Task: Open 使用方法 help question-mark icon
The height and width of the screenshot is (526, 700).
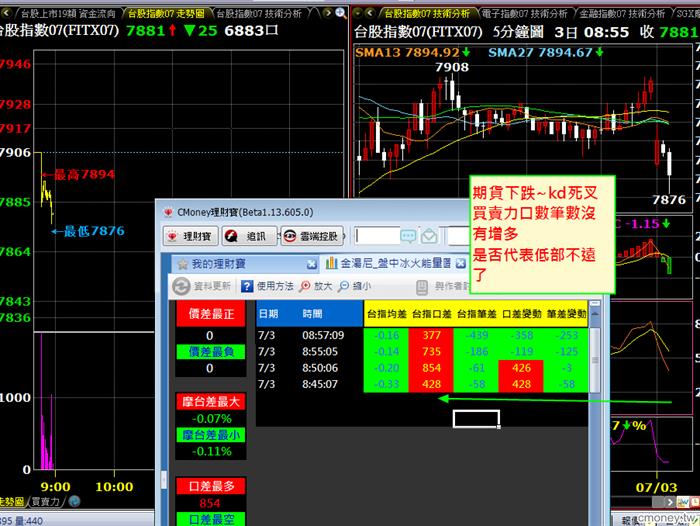Action: point(247,286)
